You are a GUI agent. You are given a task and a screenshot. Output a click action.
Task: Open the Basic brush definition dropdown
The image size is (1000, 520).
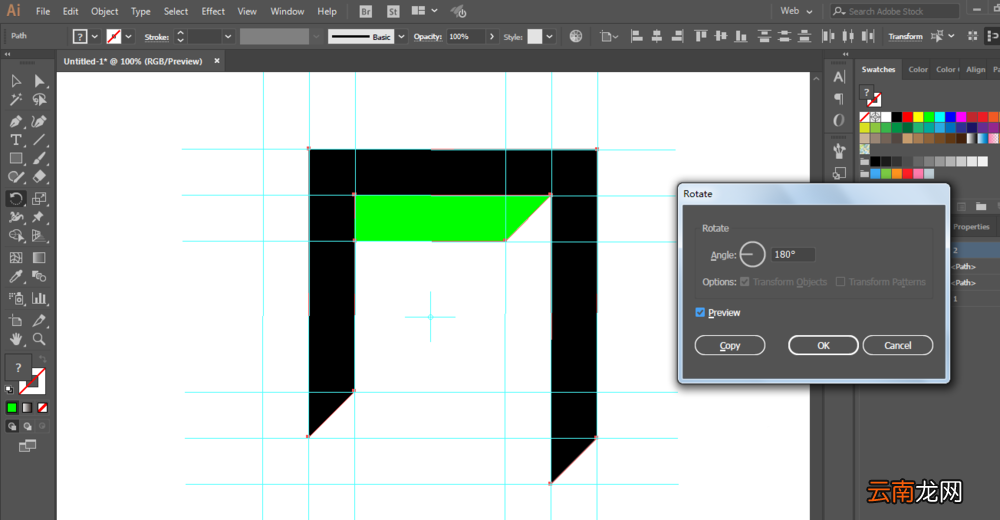tap(401, 36)
